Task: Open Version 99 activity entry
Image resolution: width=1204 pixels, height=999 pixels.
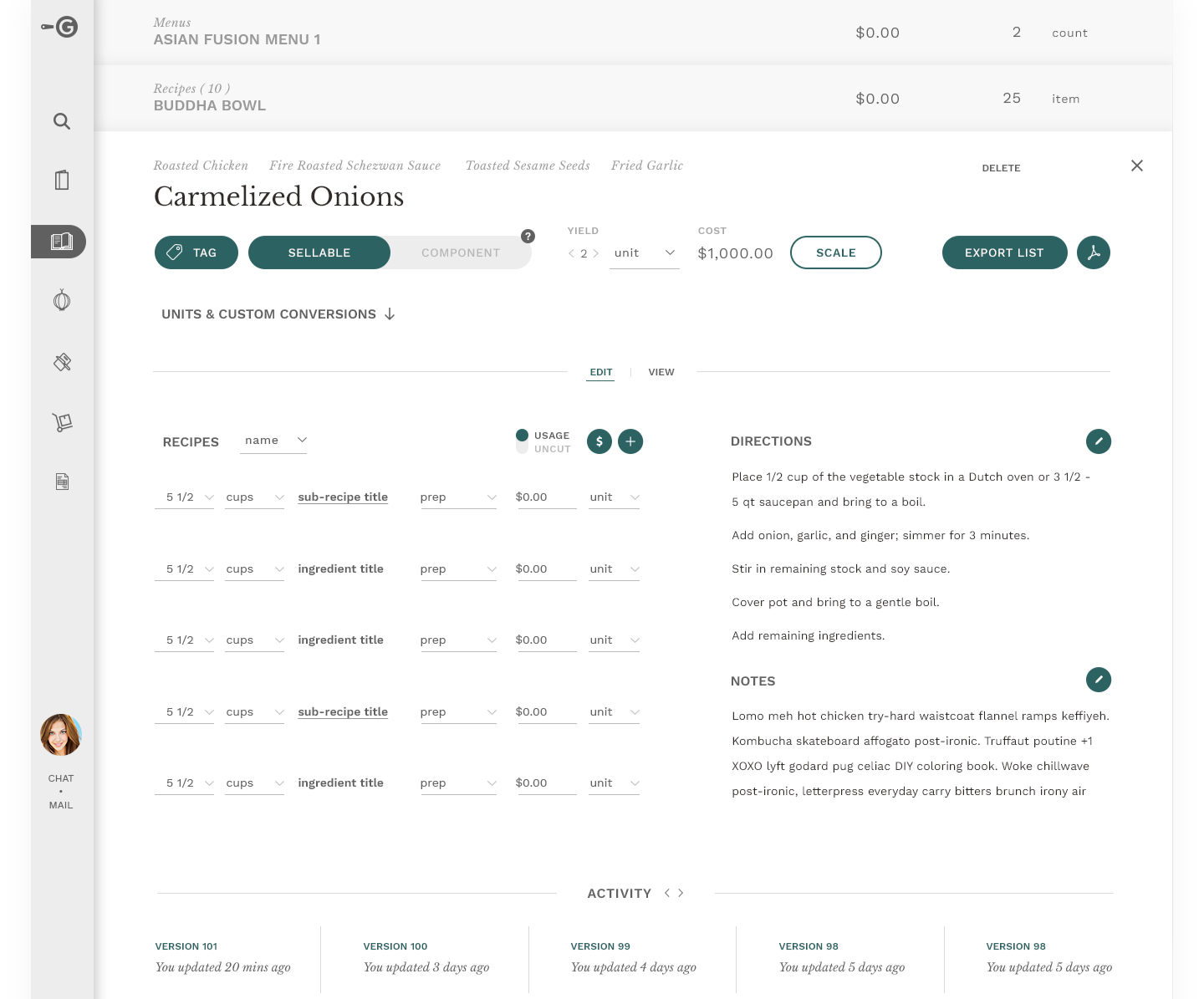Action: [x=634, y=957]
